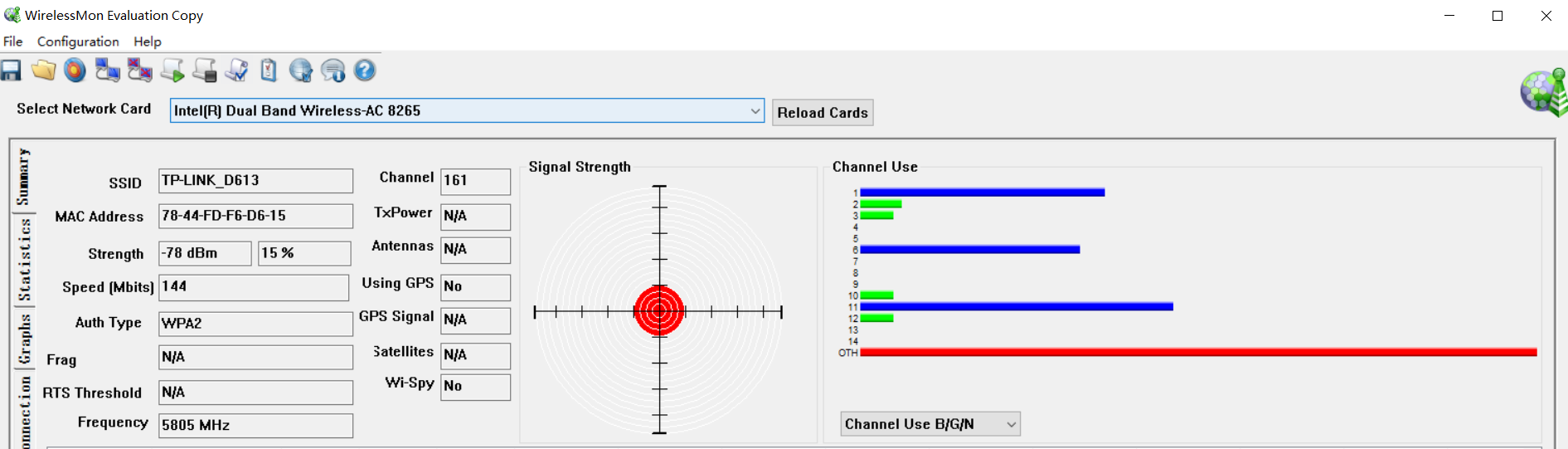Click the Frag value field
This screenshot has width=1568, height=449.
[x=255, y=358]
